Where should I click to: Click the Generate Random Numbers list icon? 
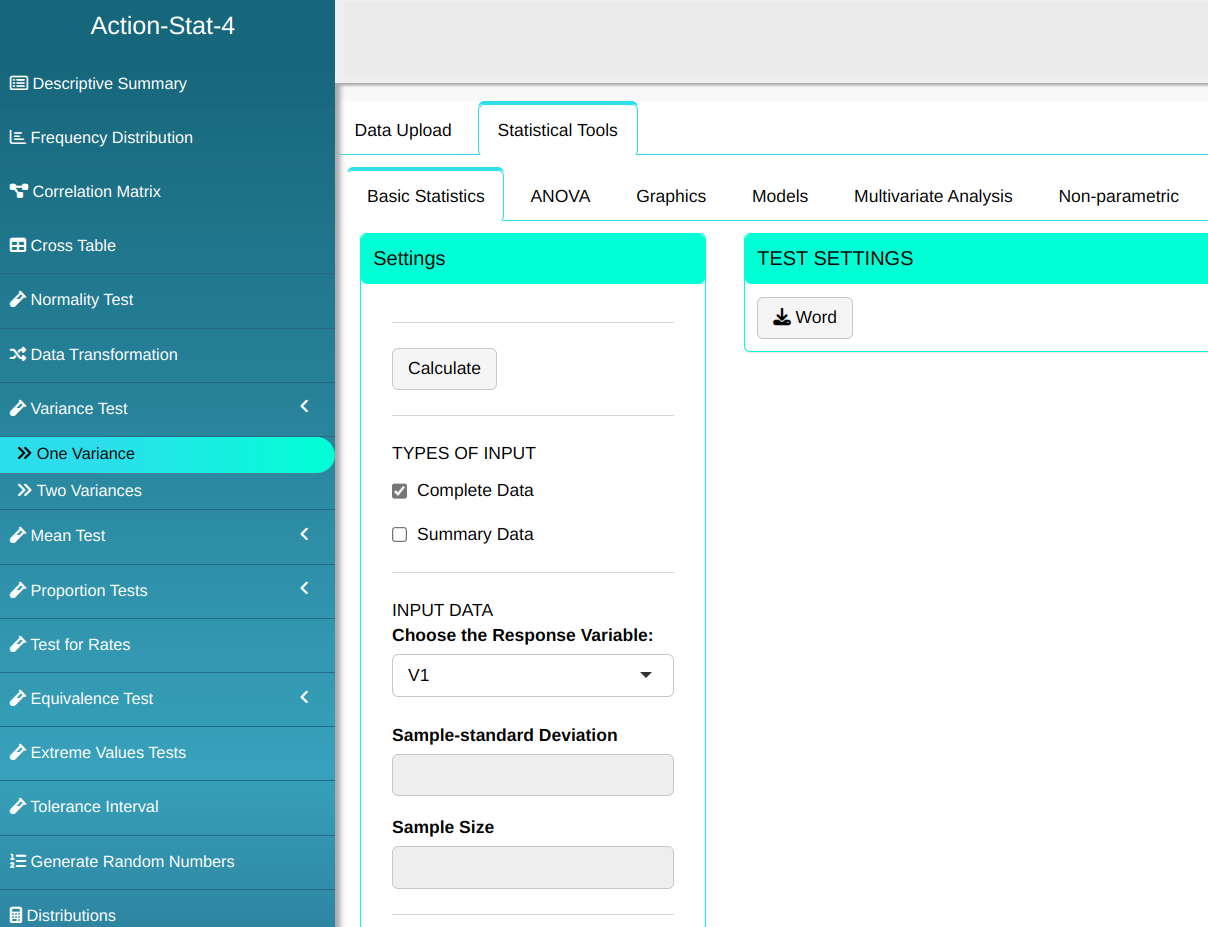coord(18,862)
